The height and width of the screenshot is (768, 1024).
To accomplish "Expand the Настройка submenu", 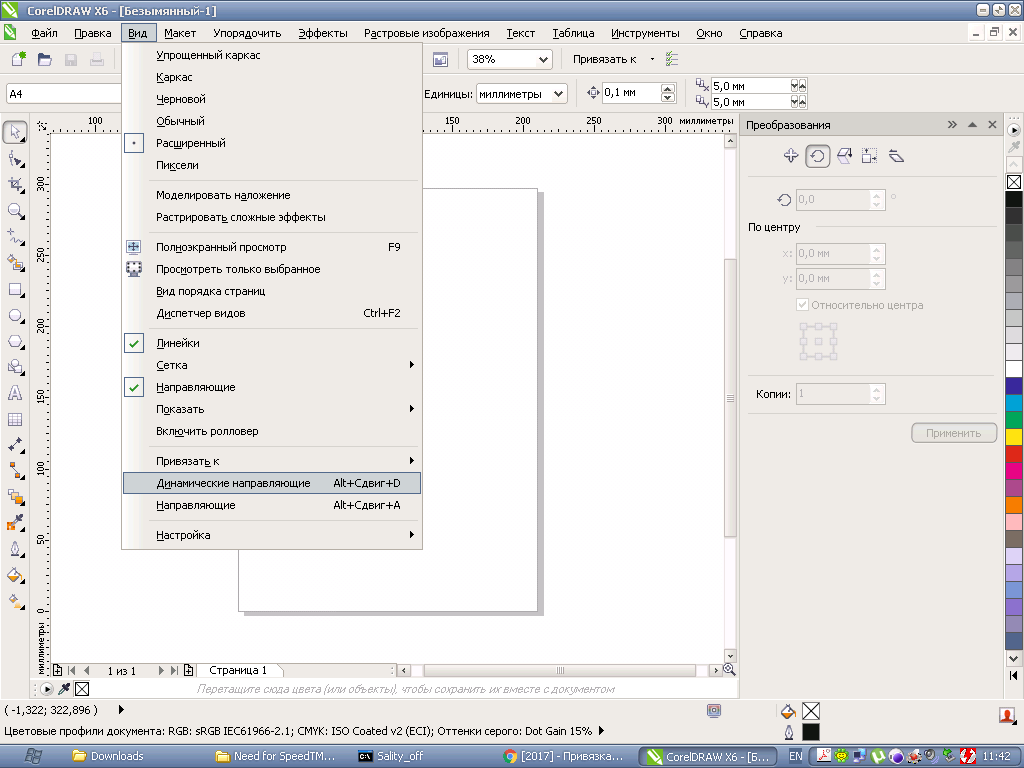I will pyautogui.click(x=271, y=535).
